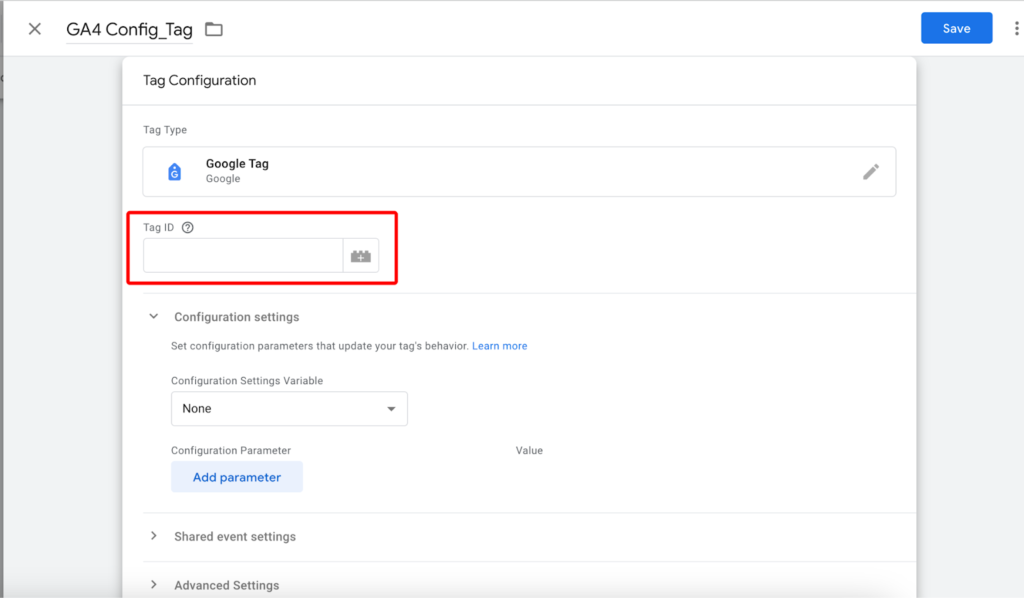Focus the Tag ID input field
Viewport: 1024px width, 598px height.
tap(243, 256)
